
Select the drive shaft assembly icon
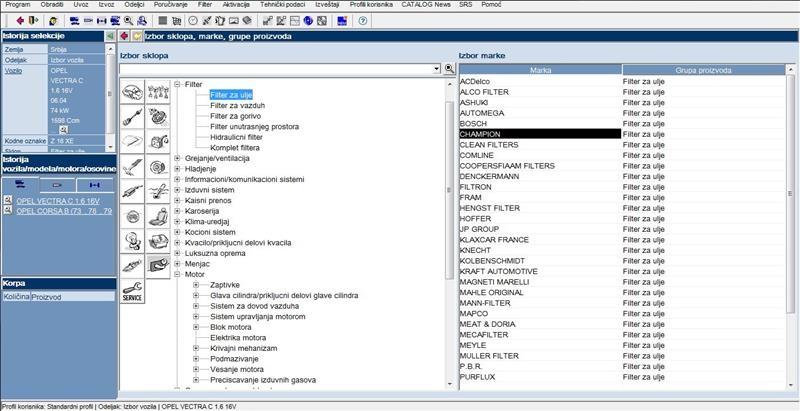tap(133, 117)
